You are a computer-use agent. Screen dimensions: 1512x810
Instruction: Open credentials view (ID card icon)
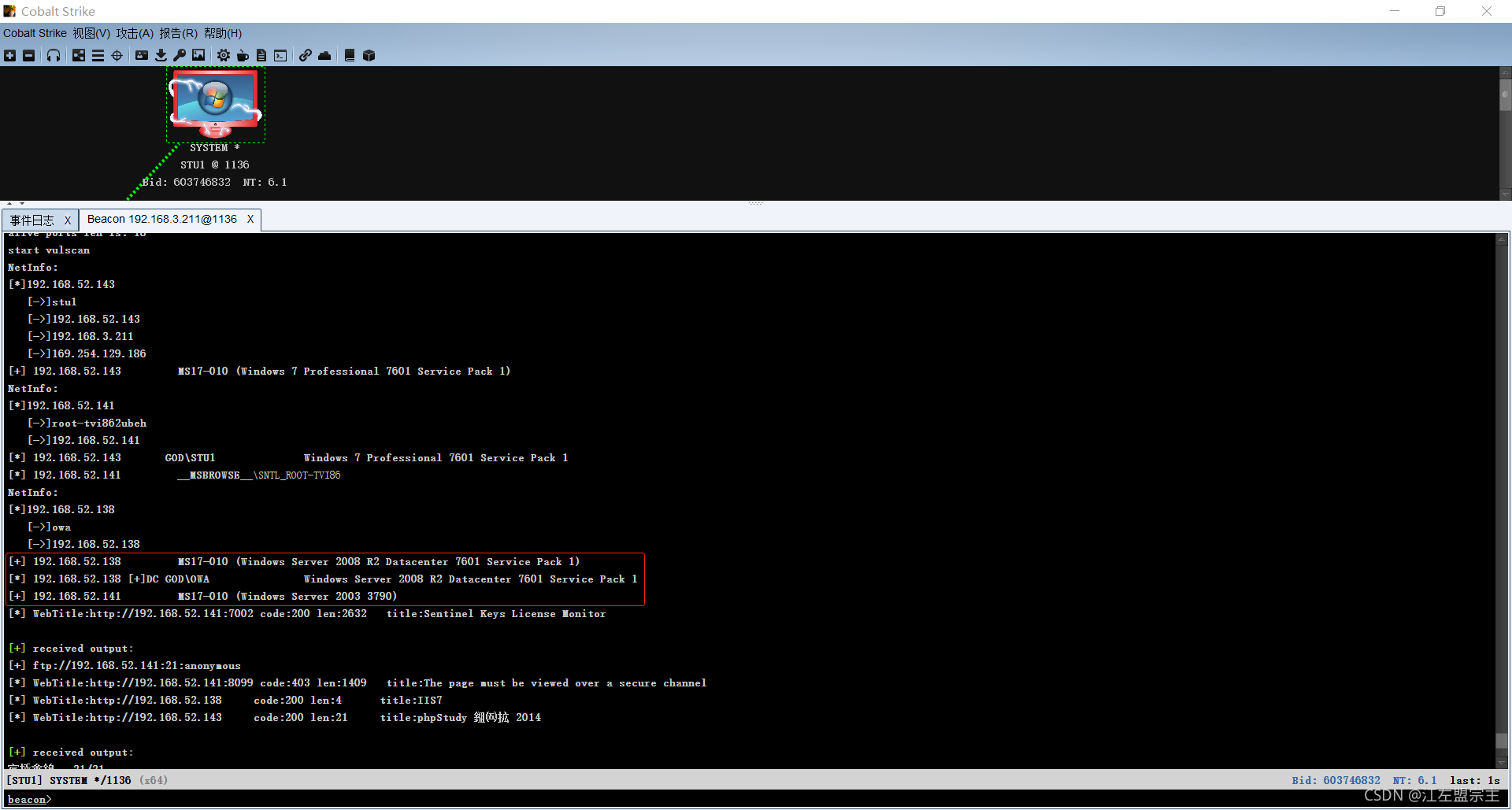coord(142,55)
